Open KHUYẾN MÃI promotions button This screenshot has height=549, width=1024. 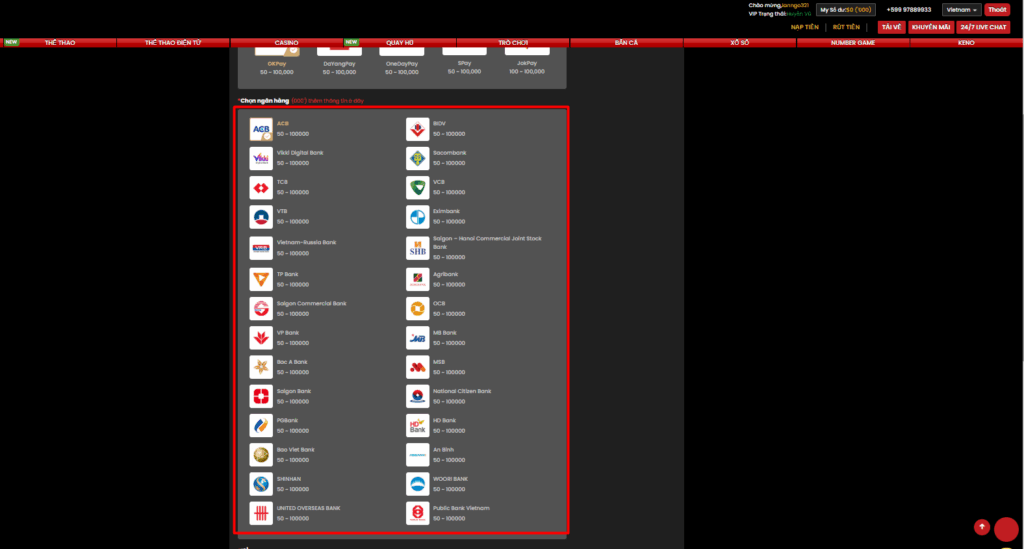click(931, 27)
